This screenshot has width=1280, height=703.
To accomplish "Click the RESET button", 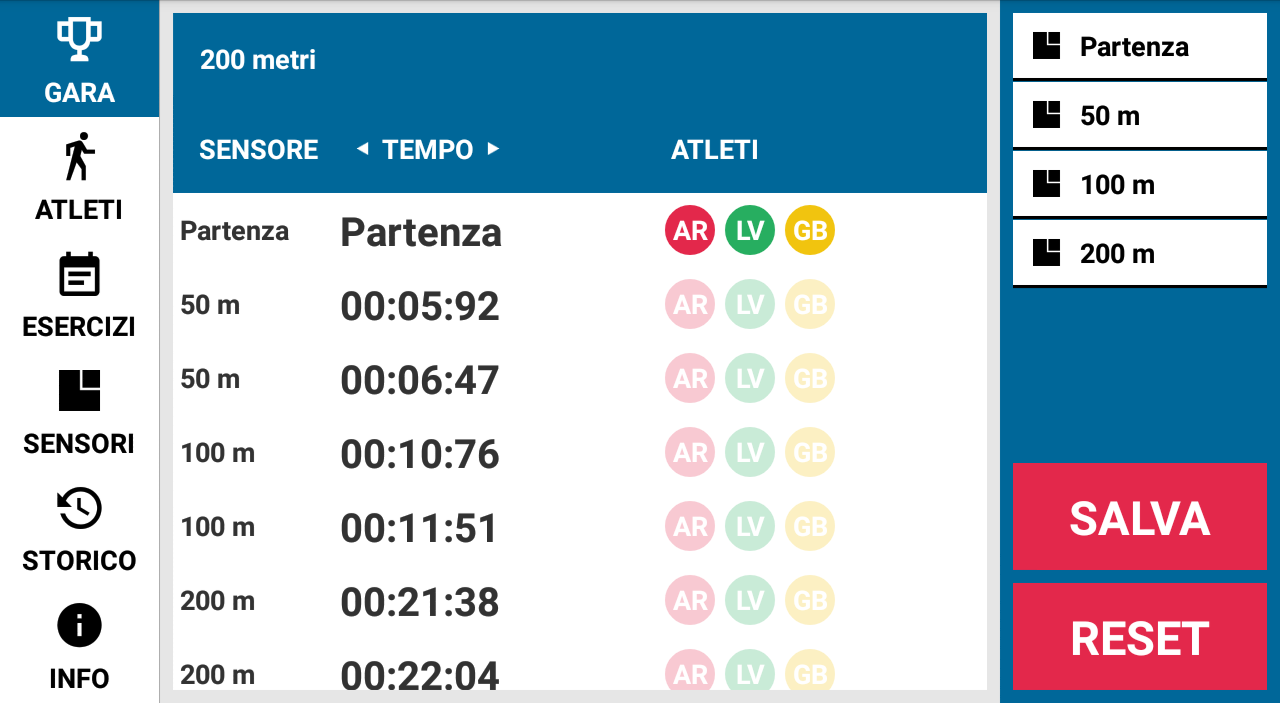I will (1140, 636).
